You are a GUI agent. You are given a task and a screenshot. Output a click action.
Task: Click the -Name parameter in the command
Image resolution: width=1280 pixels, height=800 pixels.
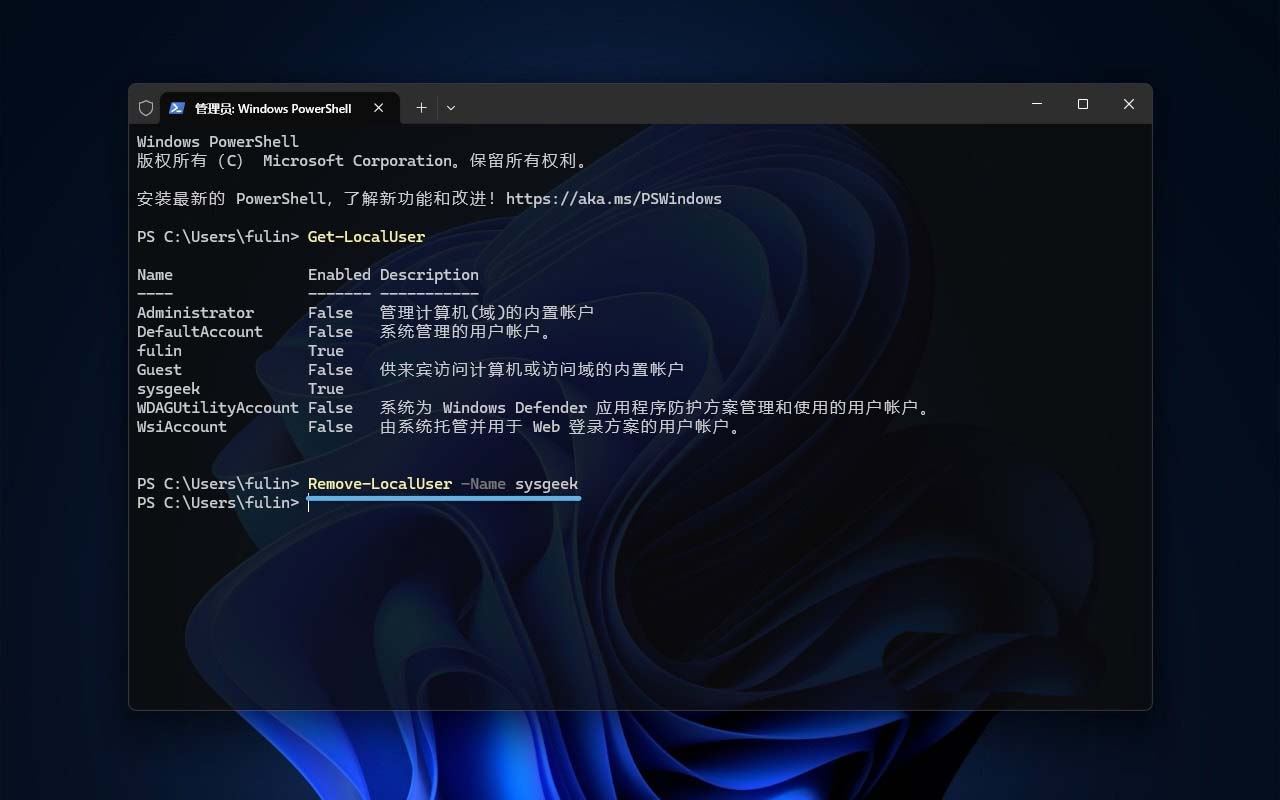point(483,484)
